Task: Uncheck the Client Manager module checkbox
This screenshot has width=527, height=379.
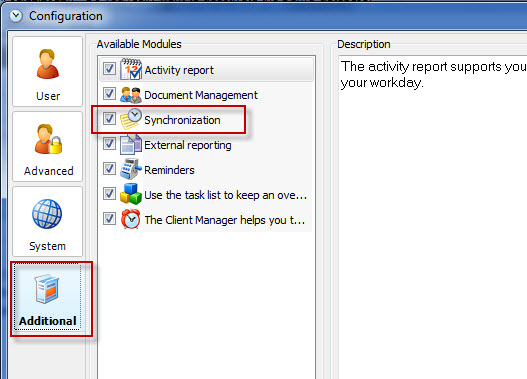Action: 109,219
